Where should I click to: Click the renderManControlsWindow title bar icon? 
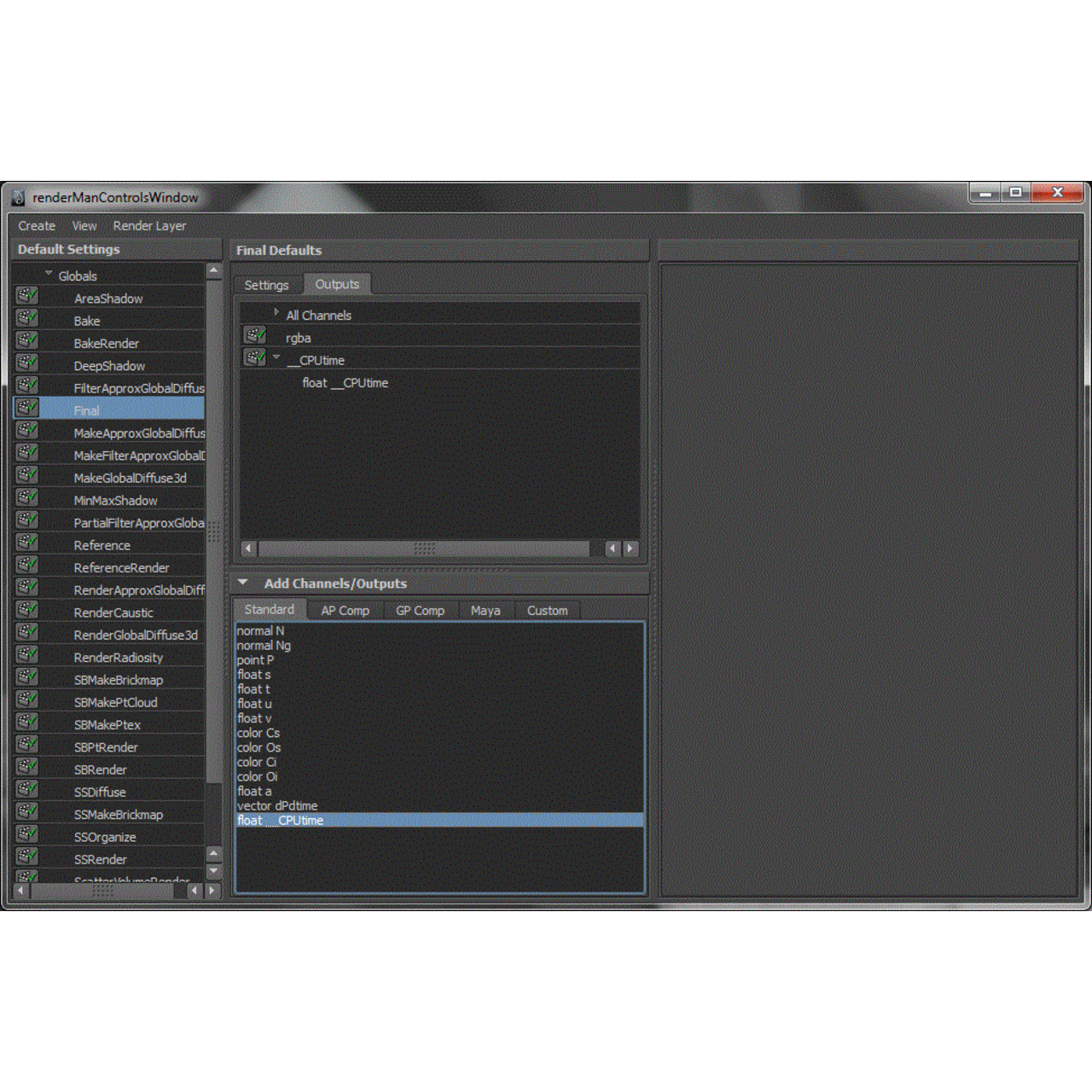[x=19, y=198]
